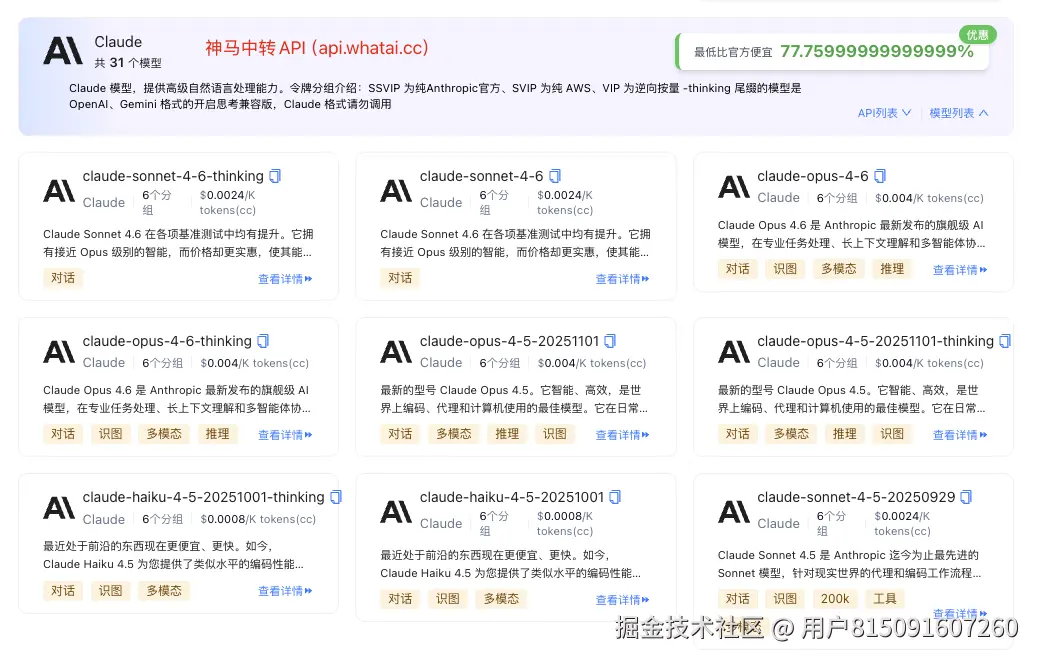Click the logo on the claude-sonnet-4-6 card
Viewport: 1038px width, 661px height.
pos(396,191)
